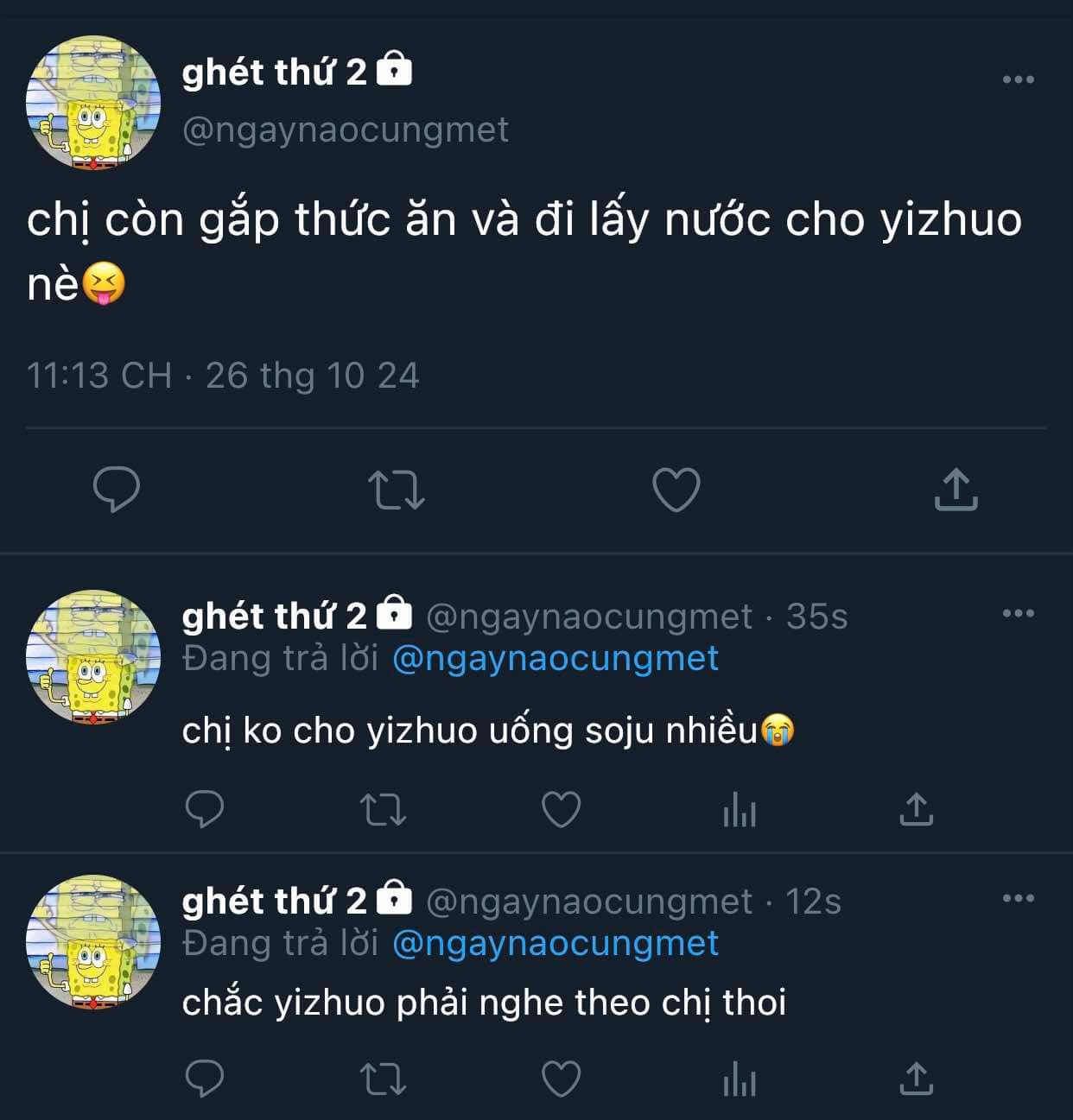1073x1120 pixels.
Task: Like the 12s reply tweet
Action: (x=561, y=1079)
